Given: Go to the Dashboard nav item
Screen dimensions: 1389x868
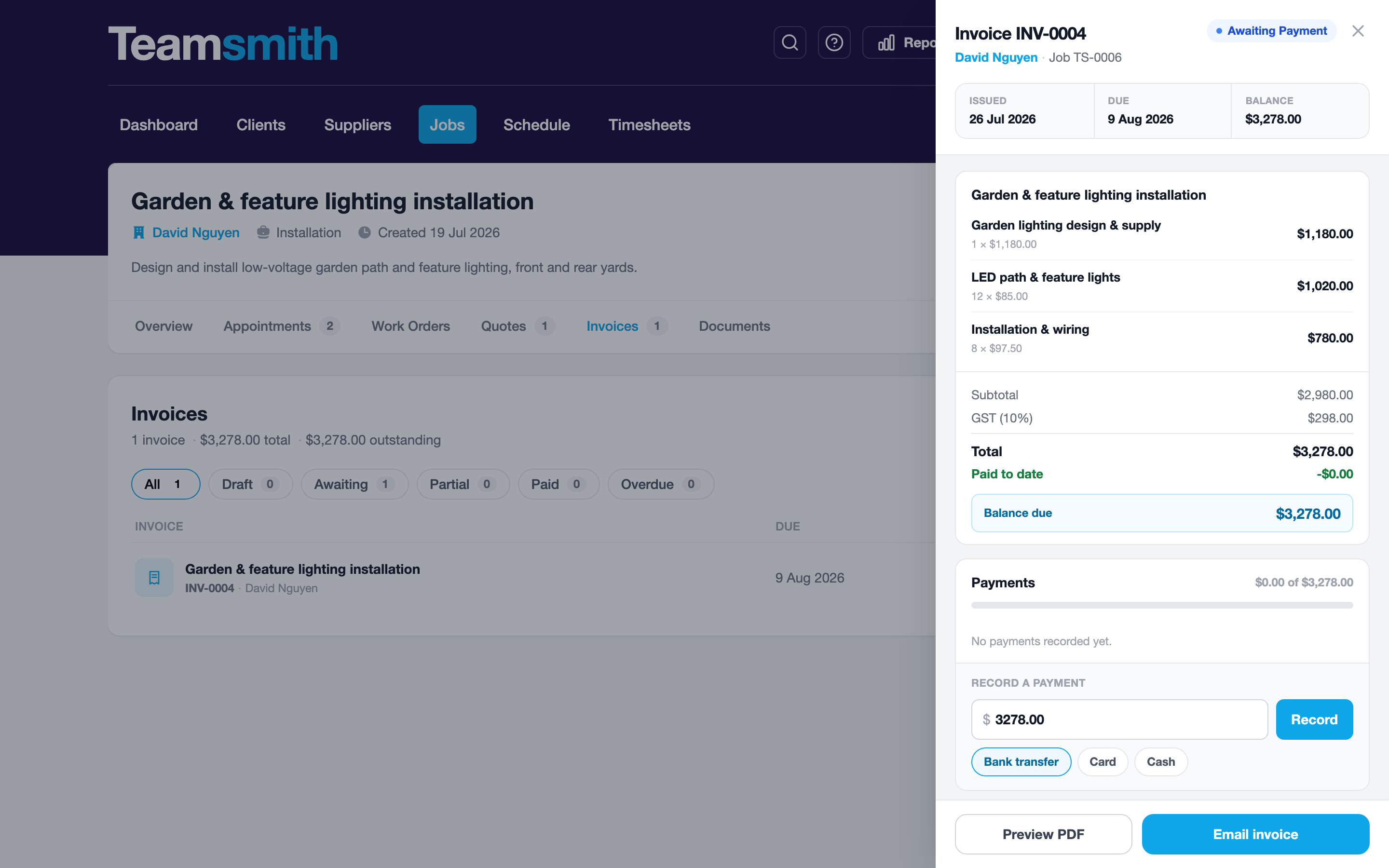Looking at the screenshot, I should [158, 124].
